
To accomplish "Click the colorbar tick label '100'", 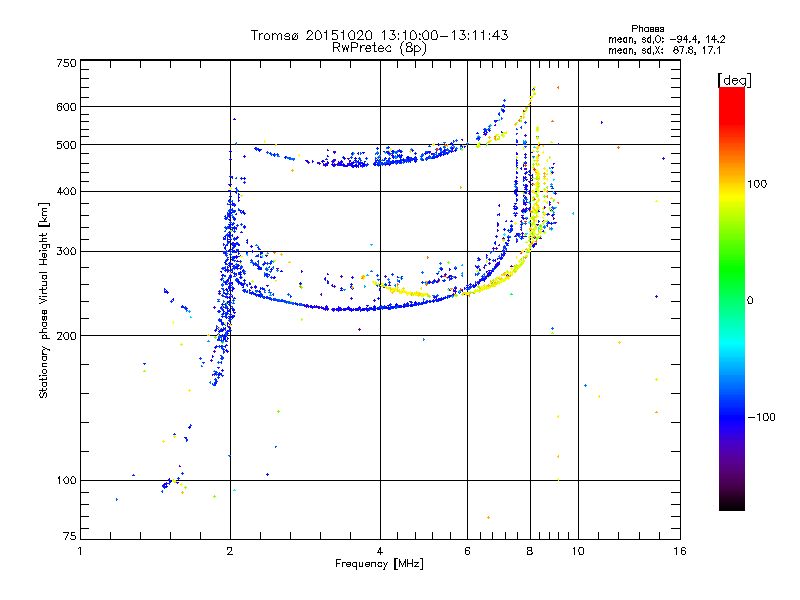I will tap(757, 184).
